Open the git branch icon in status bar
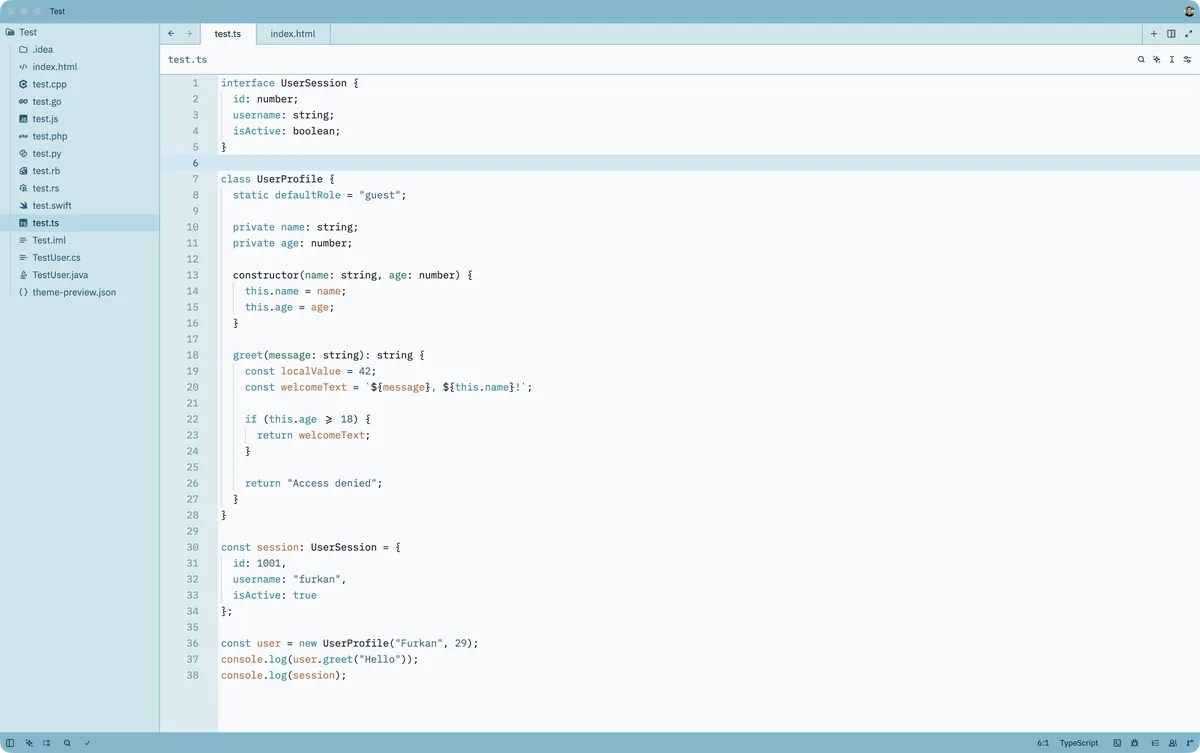 coord(1189,743)
